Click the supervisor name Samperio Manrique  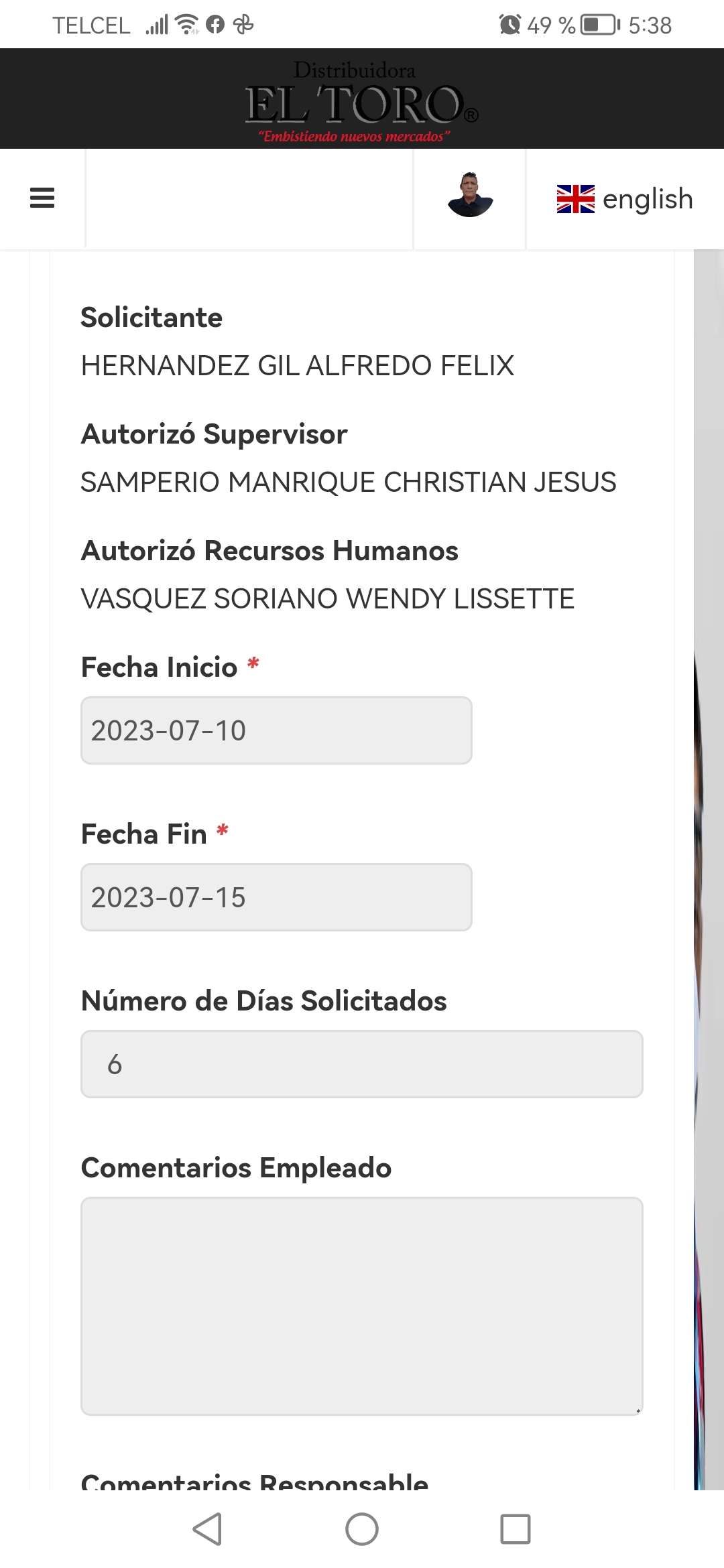[x=348, y=482]
